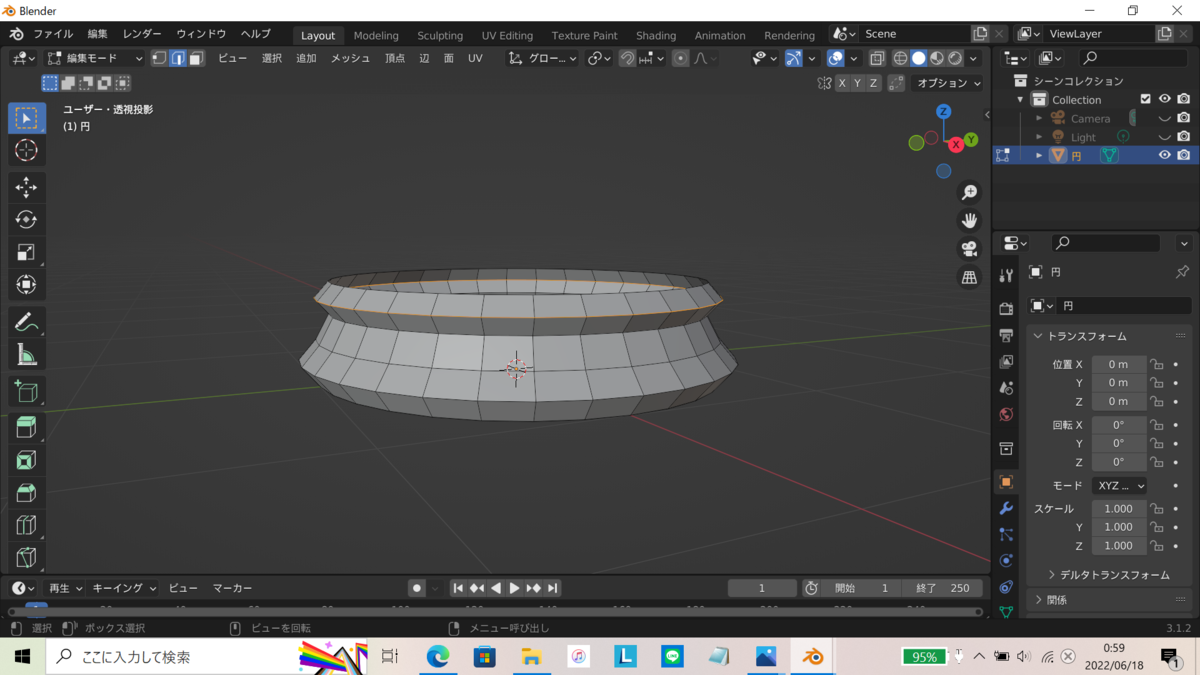
Task: Open the レンダー menu
Action: (142, 34)
